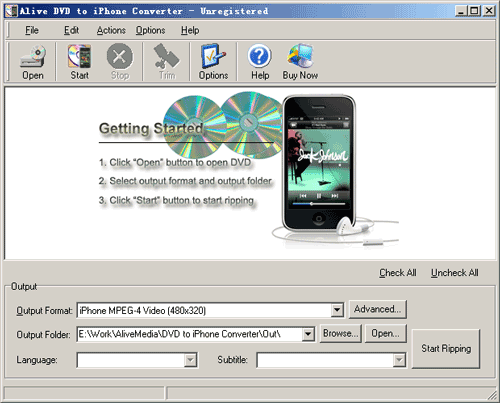Click Browse... for output folder
The height and width of the screenshot is (403, 500).
[x=341, y=333]
